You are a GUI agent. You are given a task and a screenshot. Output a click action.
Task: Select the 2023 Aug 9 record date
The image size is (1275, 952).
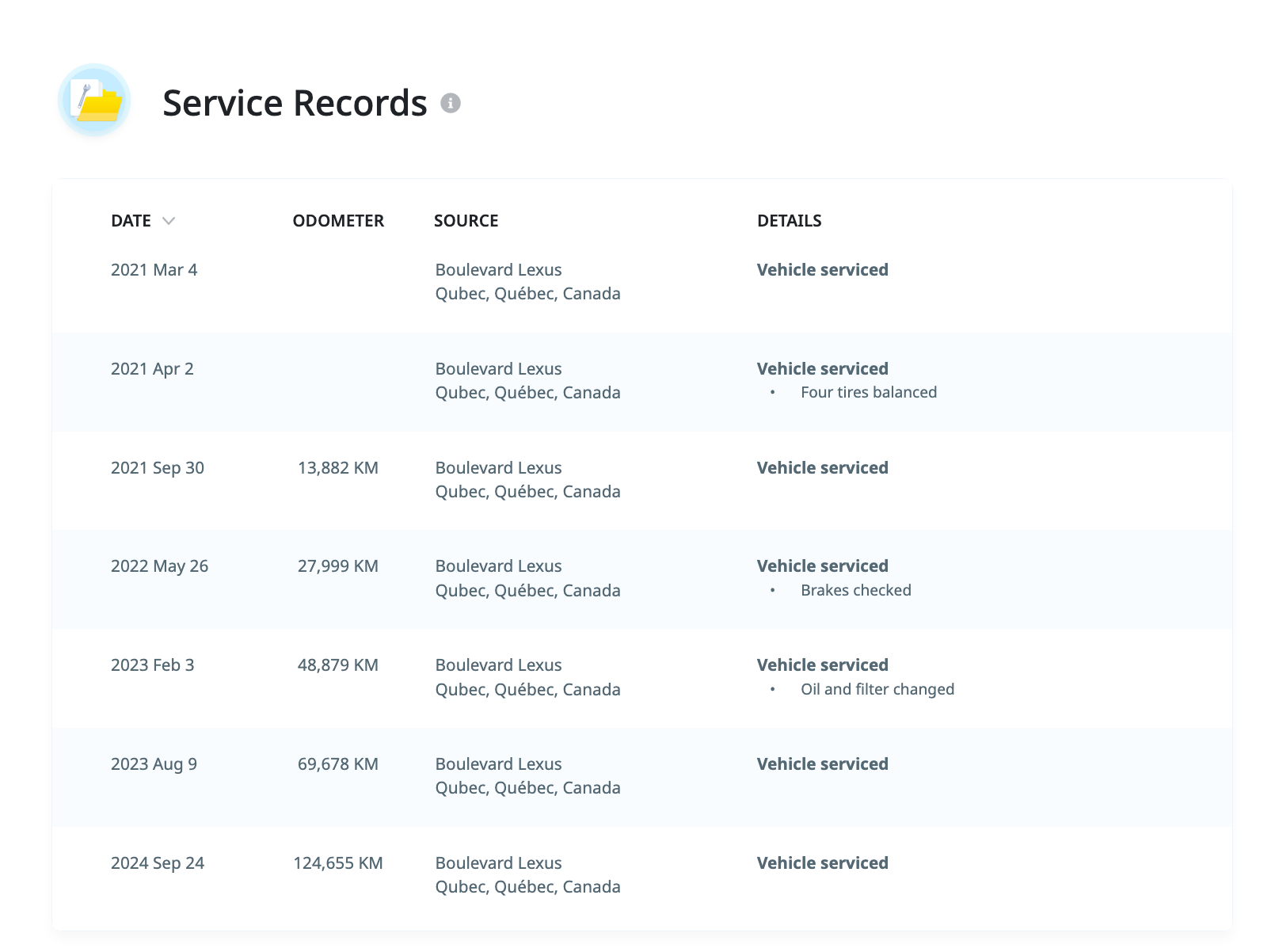point(154,764)
